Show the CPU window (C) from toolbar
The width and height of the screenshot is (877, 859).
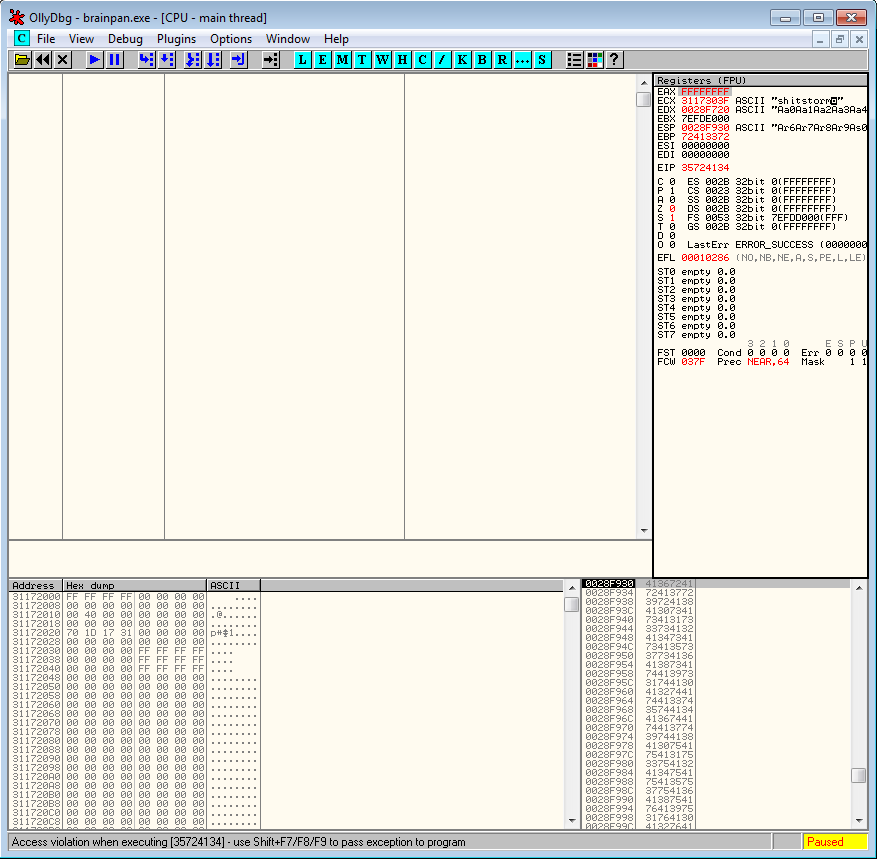point(423,59)
